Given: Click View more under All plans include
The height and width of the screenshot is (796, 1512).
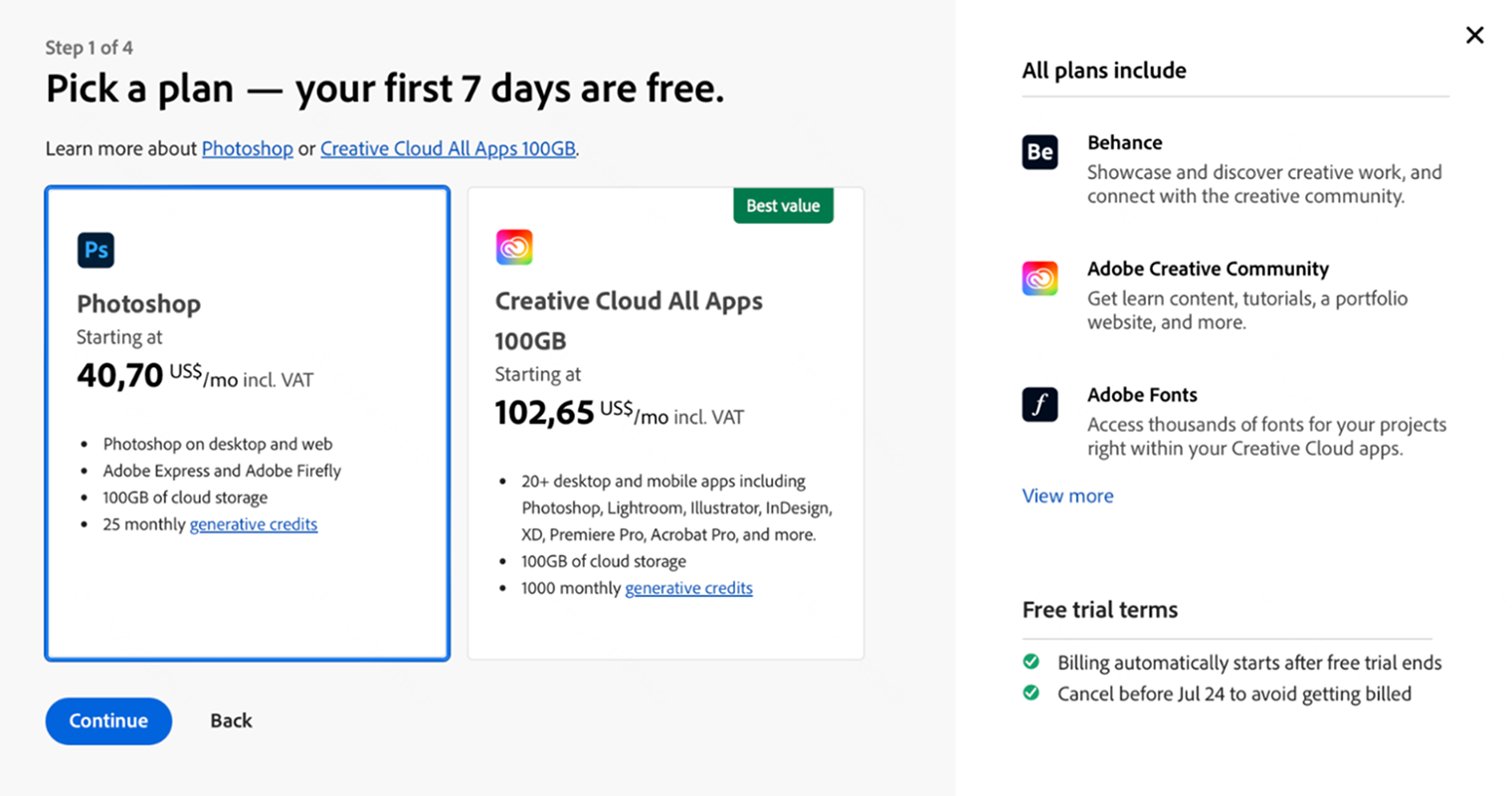Looking at the screenshot, I should [x=1067, y=496].
